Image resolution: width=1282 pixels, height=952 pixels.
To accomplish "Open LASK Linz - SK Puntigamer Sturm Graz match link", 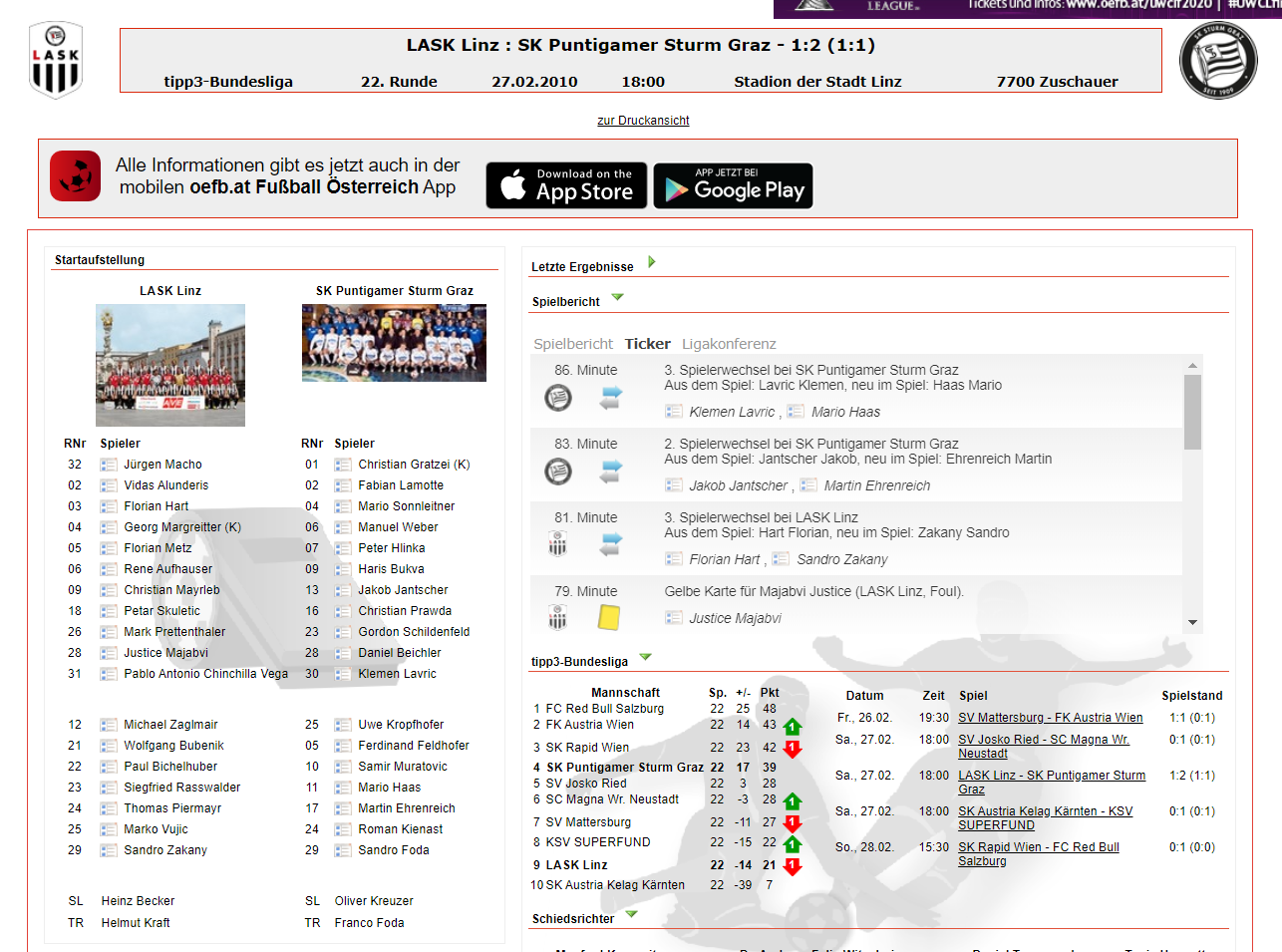I will 1052,783.
